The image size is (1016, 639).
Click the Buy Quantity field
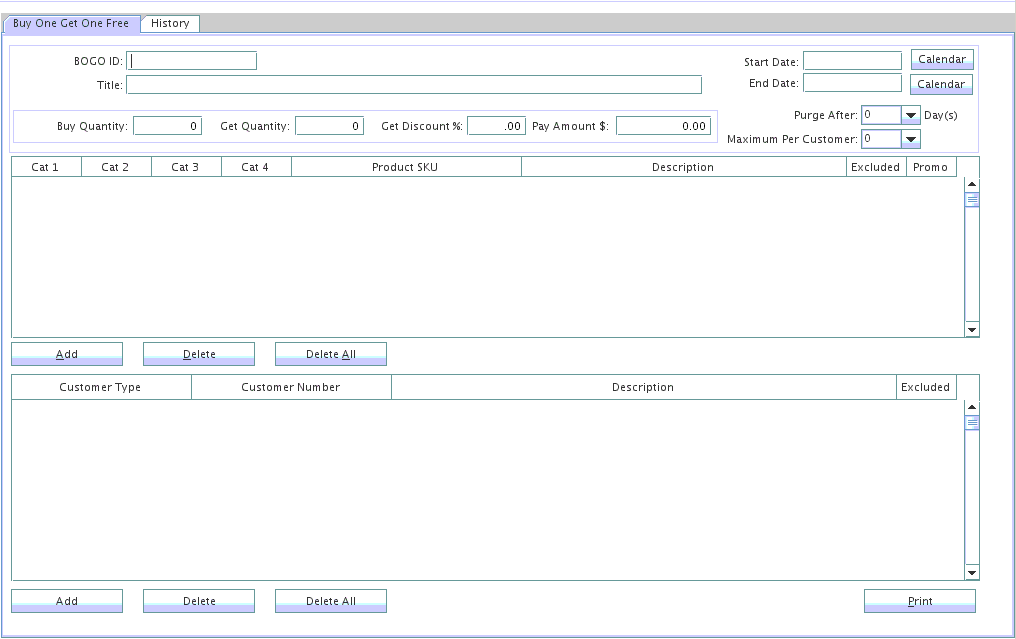pos(167,126)
